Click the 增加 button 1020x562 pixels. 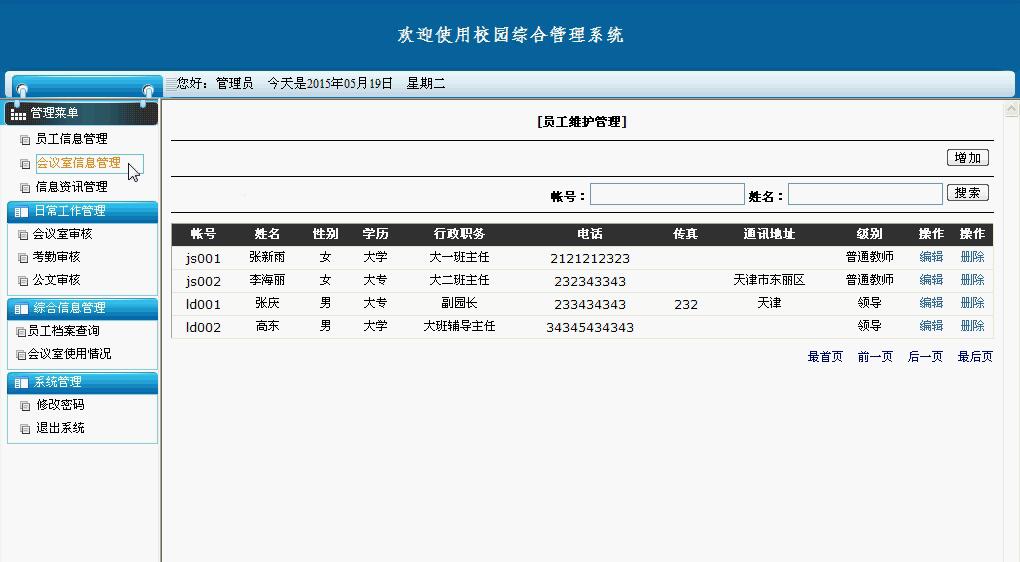click(967, 157)
